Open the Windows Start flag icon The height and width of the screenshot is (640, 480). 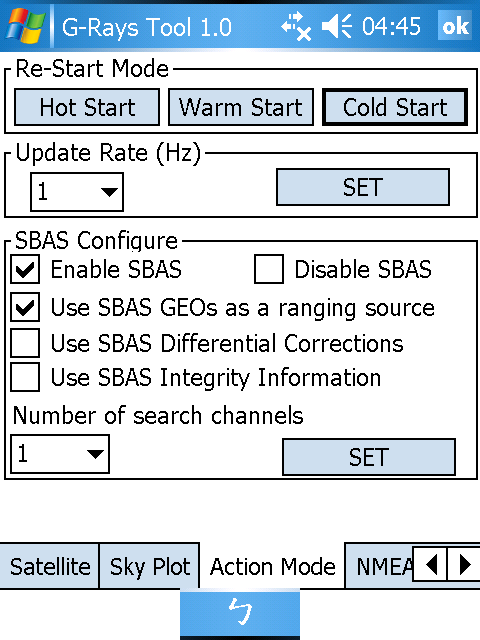25,26
